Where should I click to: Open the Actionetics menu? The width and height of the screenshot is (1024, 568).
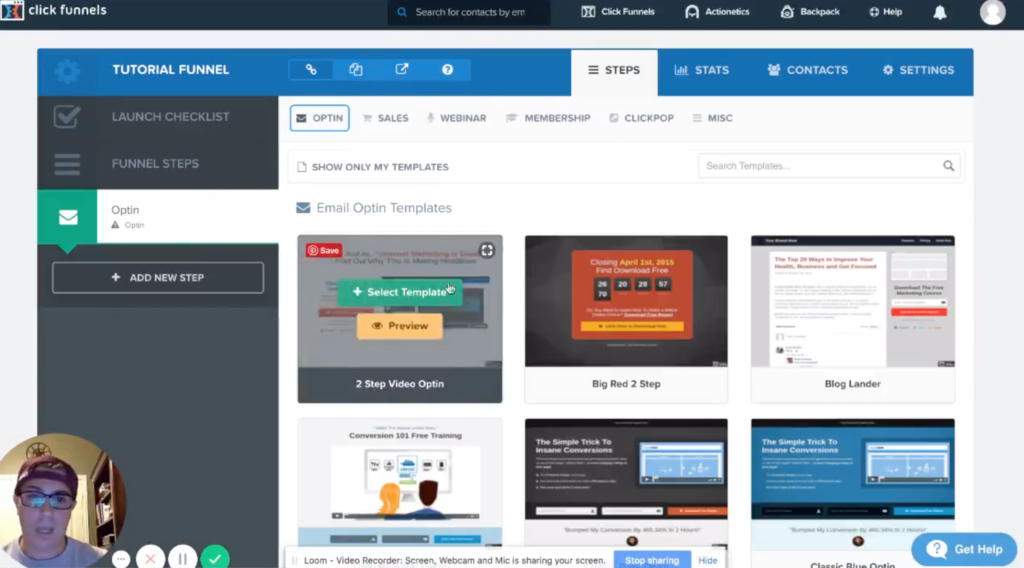coord(717,12)
